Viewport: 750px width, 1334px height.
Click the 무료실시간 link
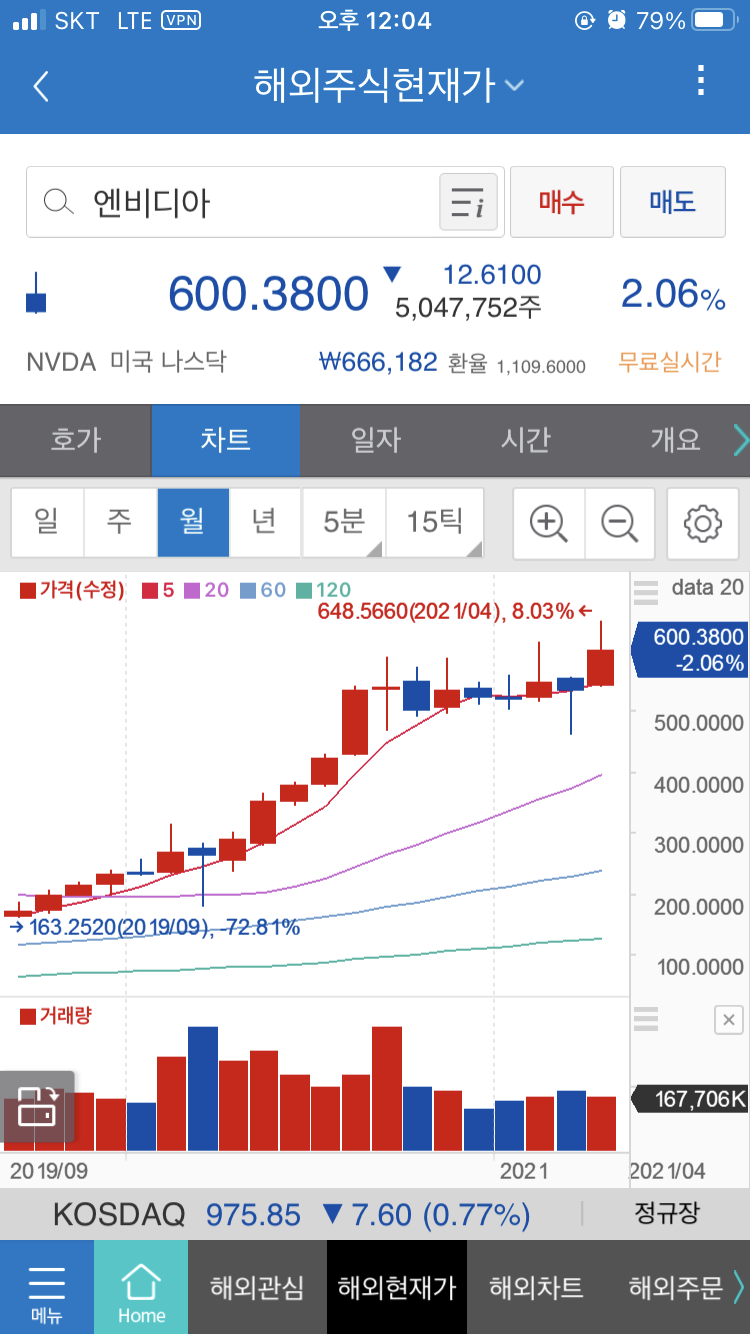point(670,361)
